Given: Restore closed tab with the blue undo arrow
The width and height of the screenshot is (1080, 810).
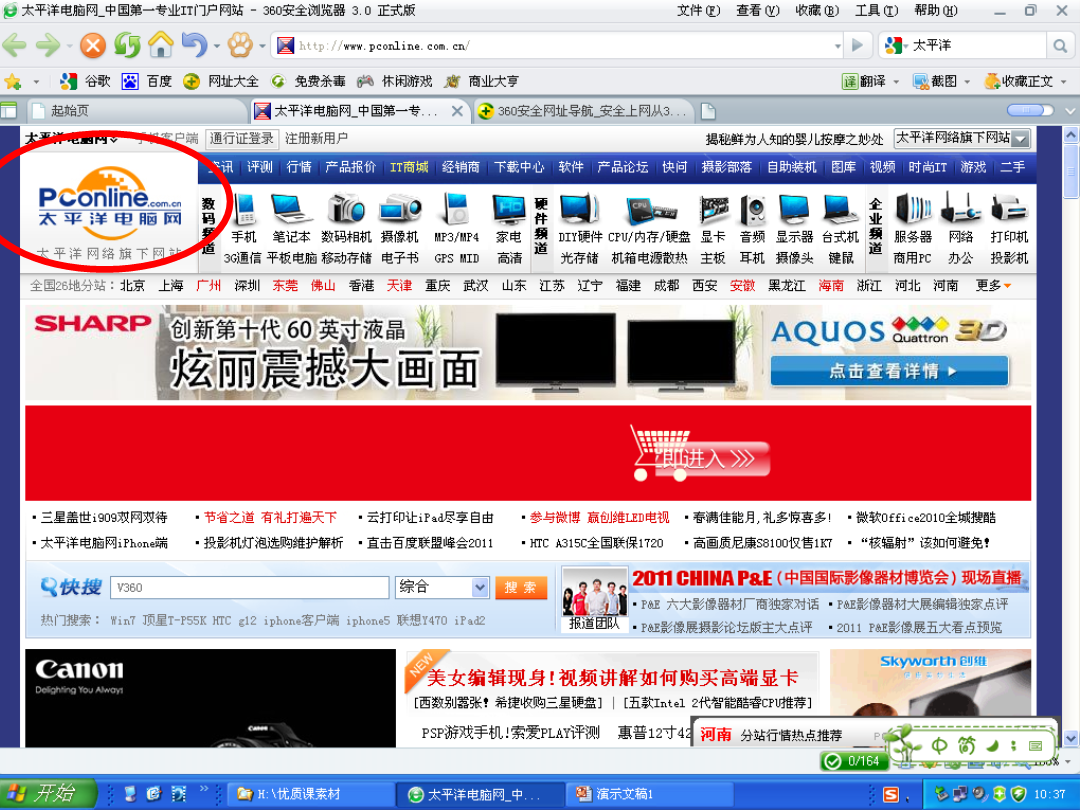Looking at the screenshot, I should click(x=195, y=45).
